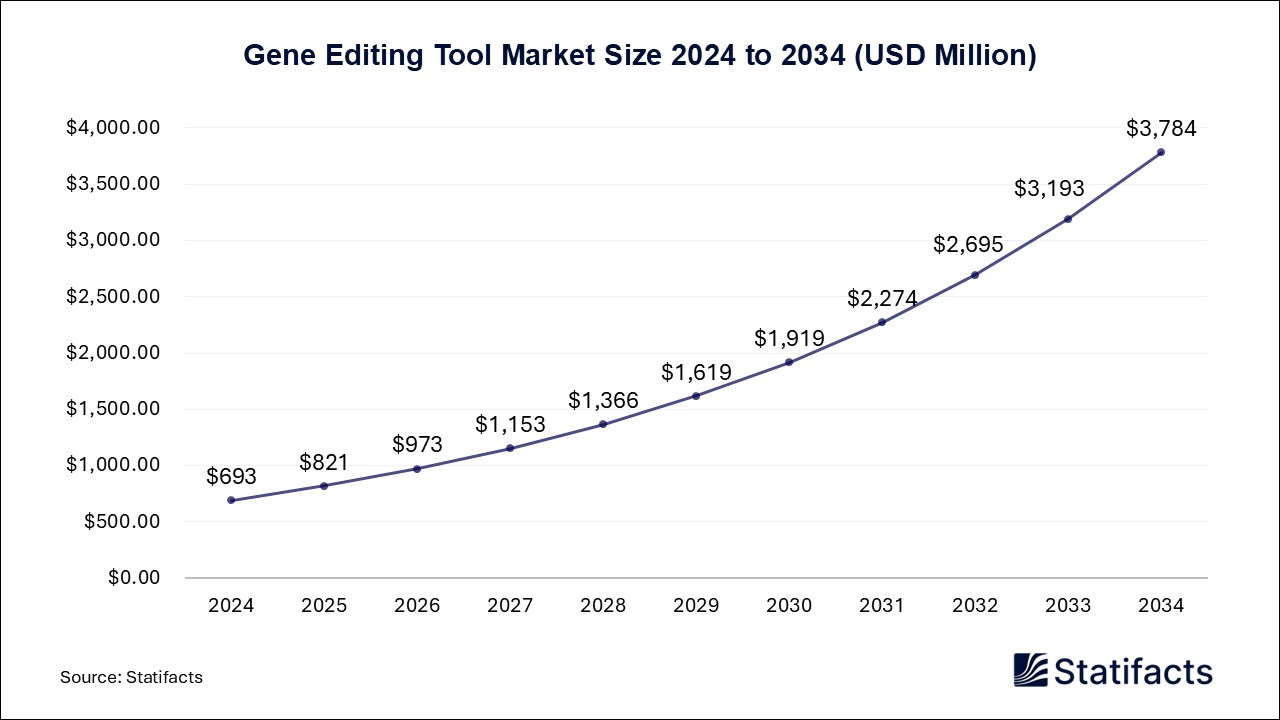This screenshot has height=720, width=1280.
Task: Click the chart title text
Action: (640, 56)
